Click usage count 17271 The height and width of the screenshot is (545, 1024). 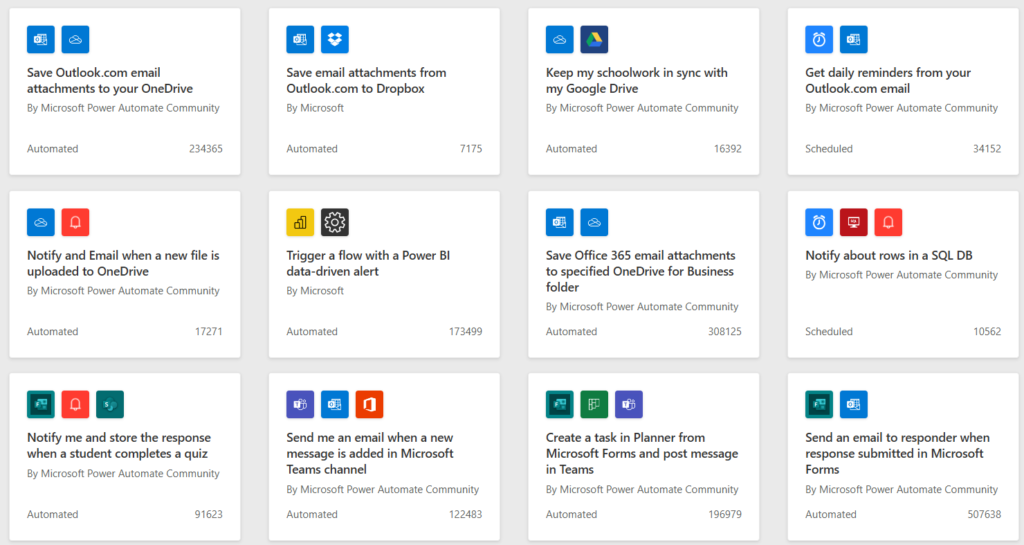click(209, 332)
